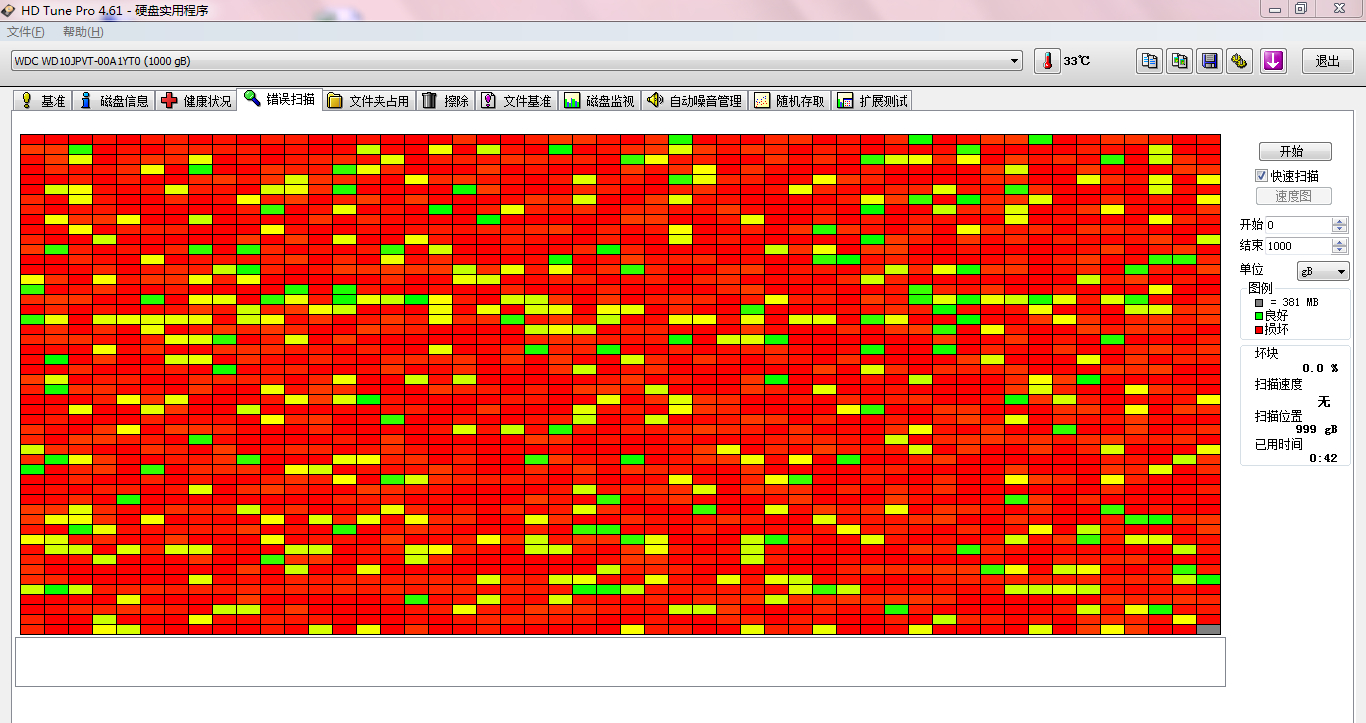Image resolution: width=1366 pixels, height=723 pixels.
Task: Click the gray final block in scan grid
Action: pos(1208,629)
